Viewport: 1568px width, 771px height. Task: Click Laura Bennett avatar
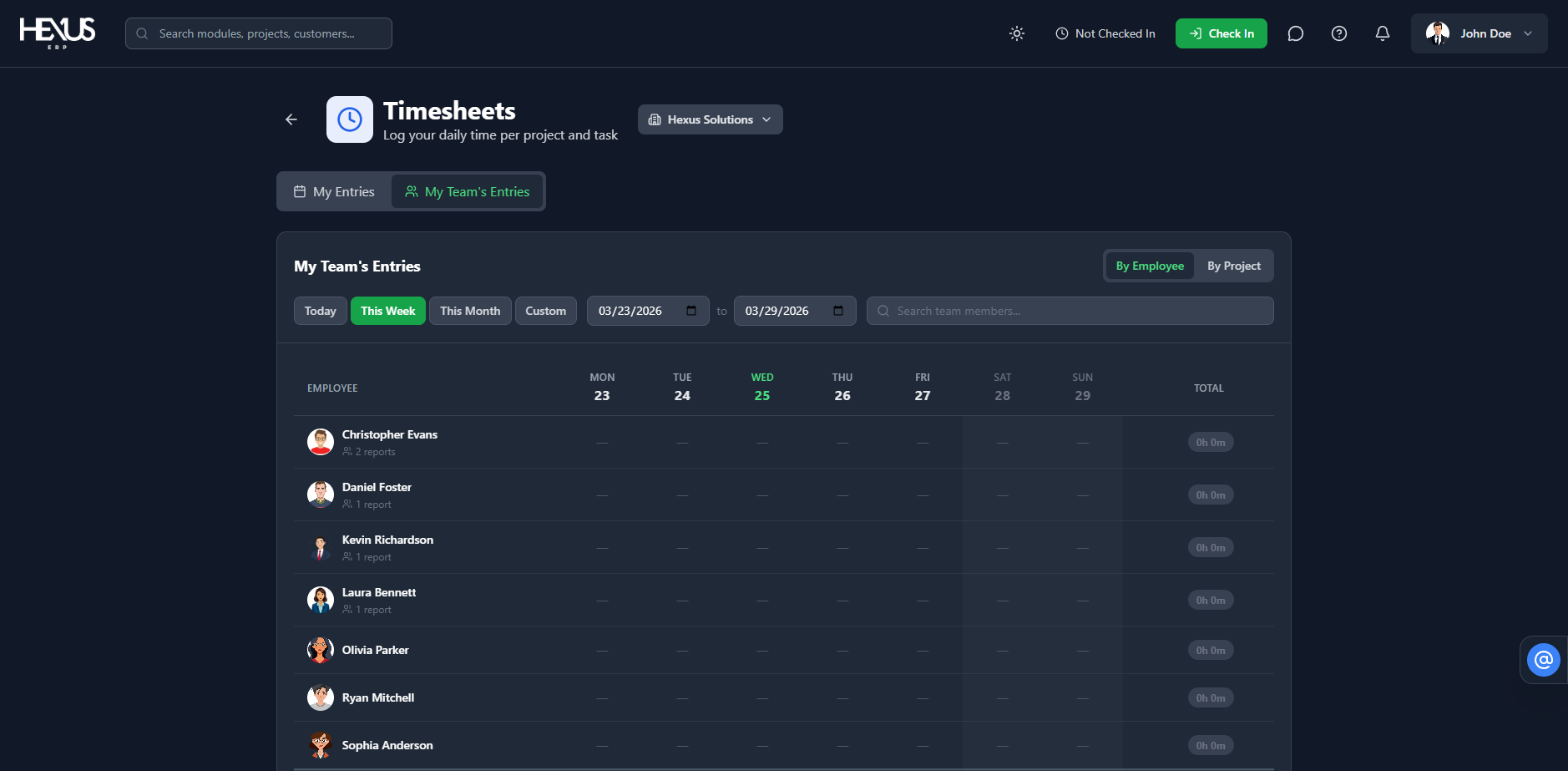321,600
